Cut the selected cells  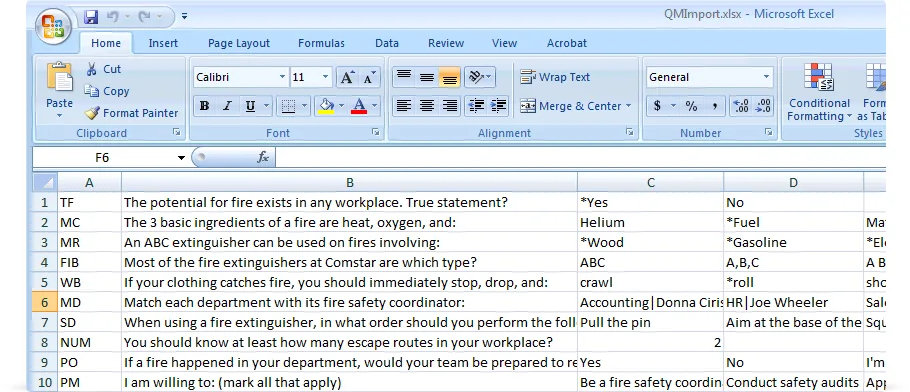click(x=103, y=69)
